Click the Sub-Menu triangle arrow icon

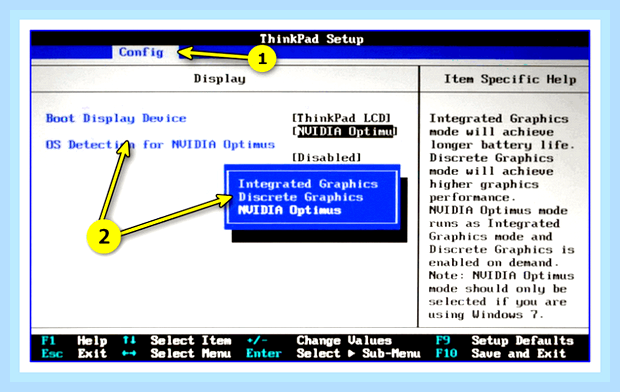coord(351,353)
